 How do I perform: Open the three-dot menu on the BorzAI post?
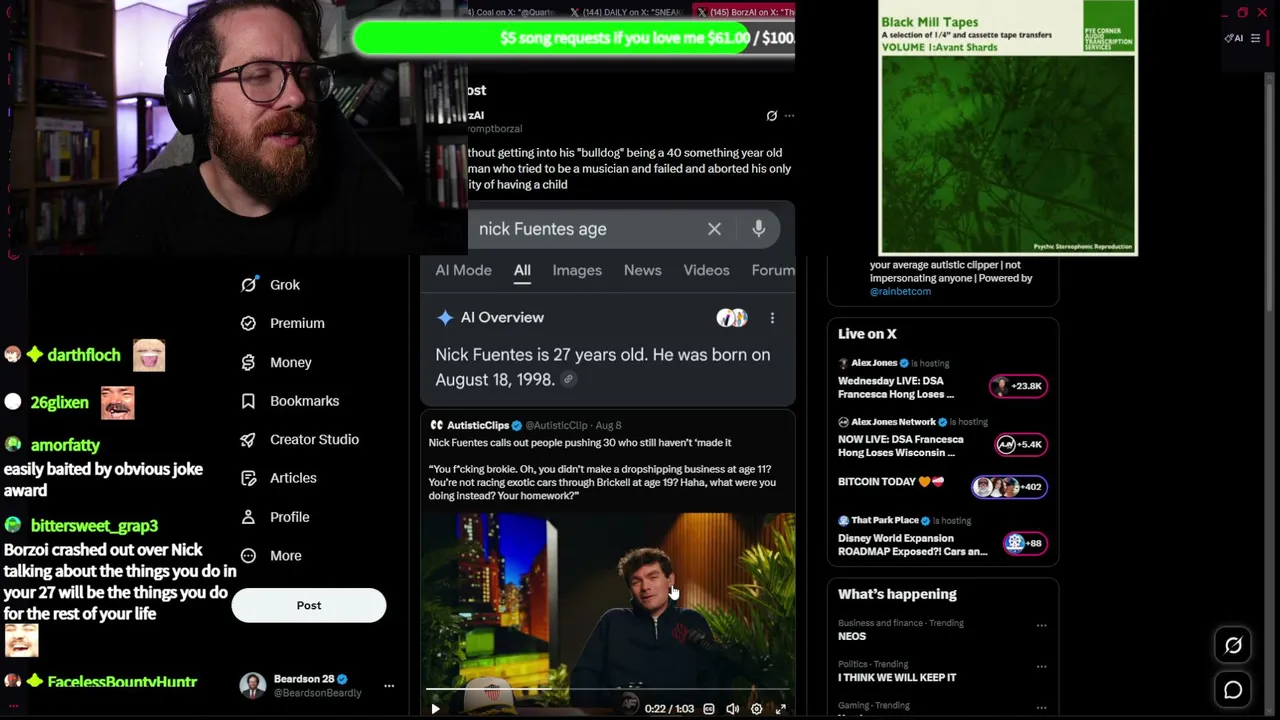pyautogui.click(x=789, y=116)
